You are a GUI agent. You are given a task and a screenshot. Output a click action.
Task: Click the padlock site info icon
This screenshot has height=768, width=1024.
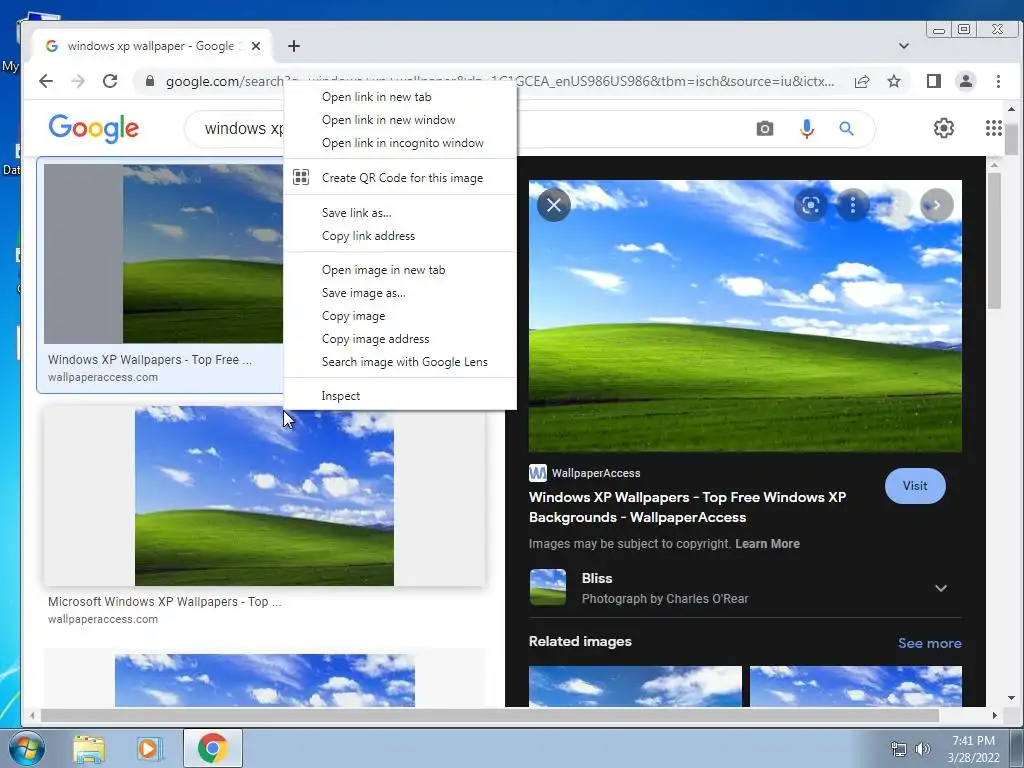tap(150, 81)
